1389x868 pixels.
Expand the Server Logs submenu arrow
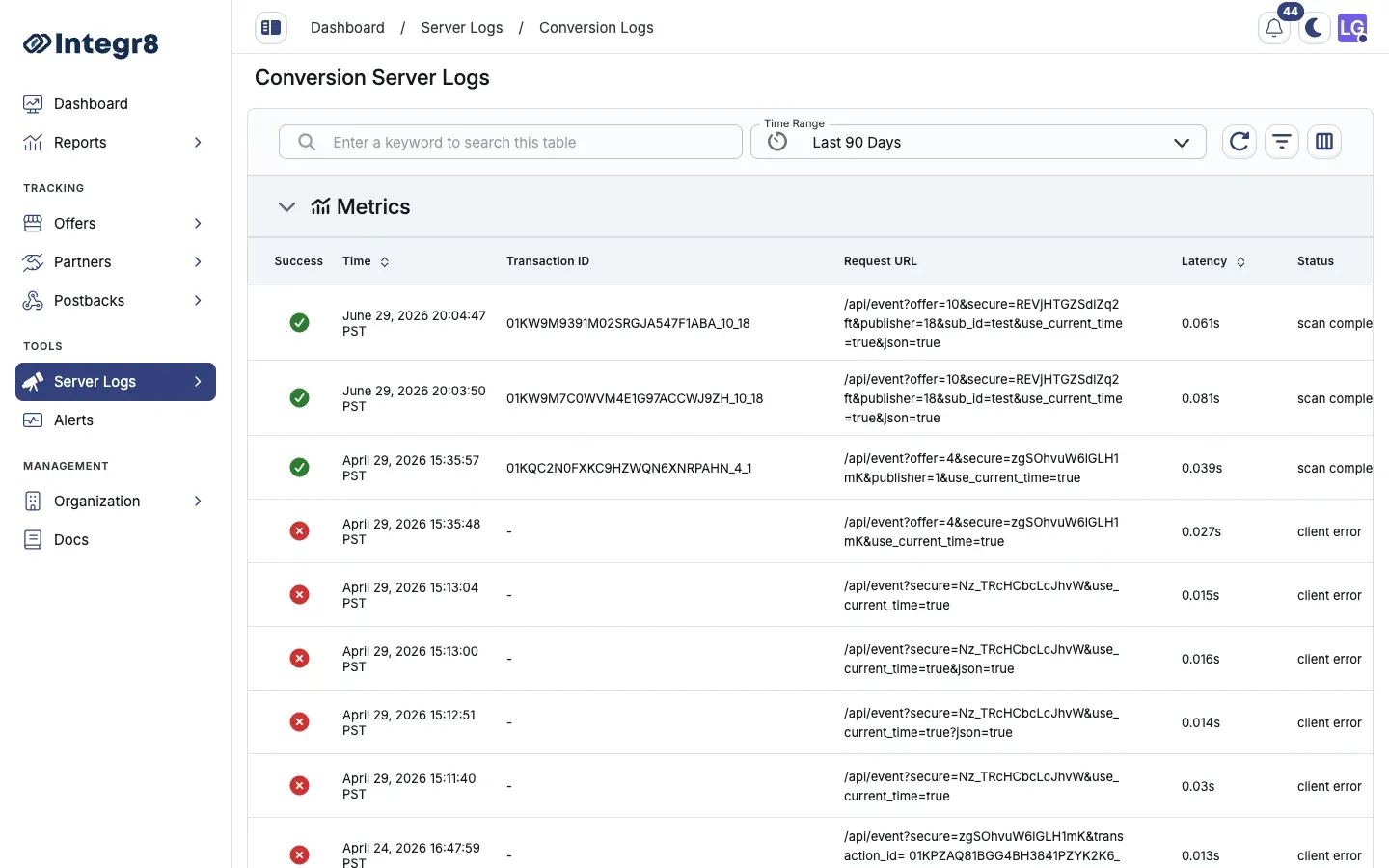[198, 381]
